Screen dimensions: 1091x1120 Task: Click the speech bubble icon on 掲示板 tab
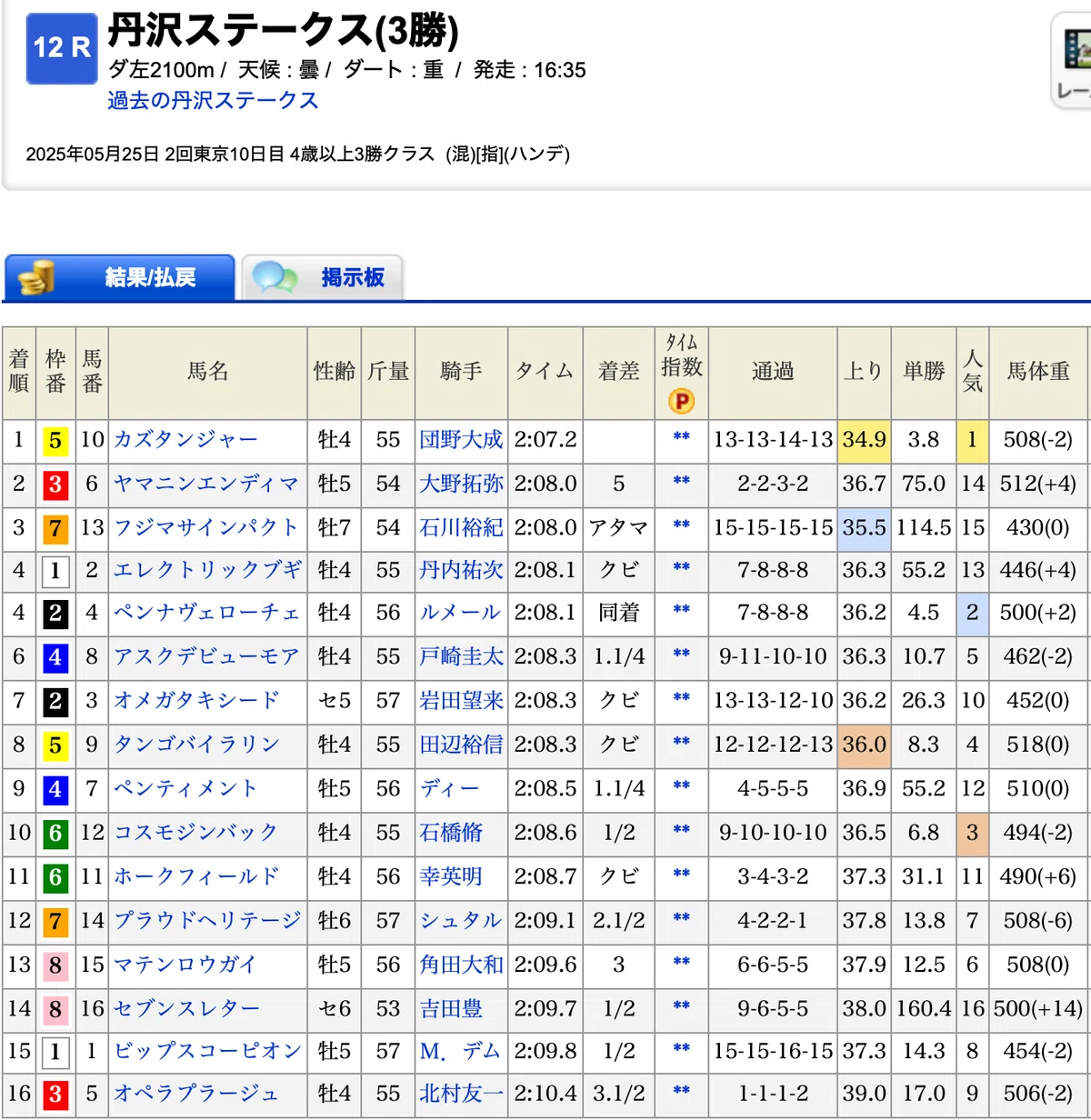click(x=275, y=277)
